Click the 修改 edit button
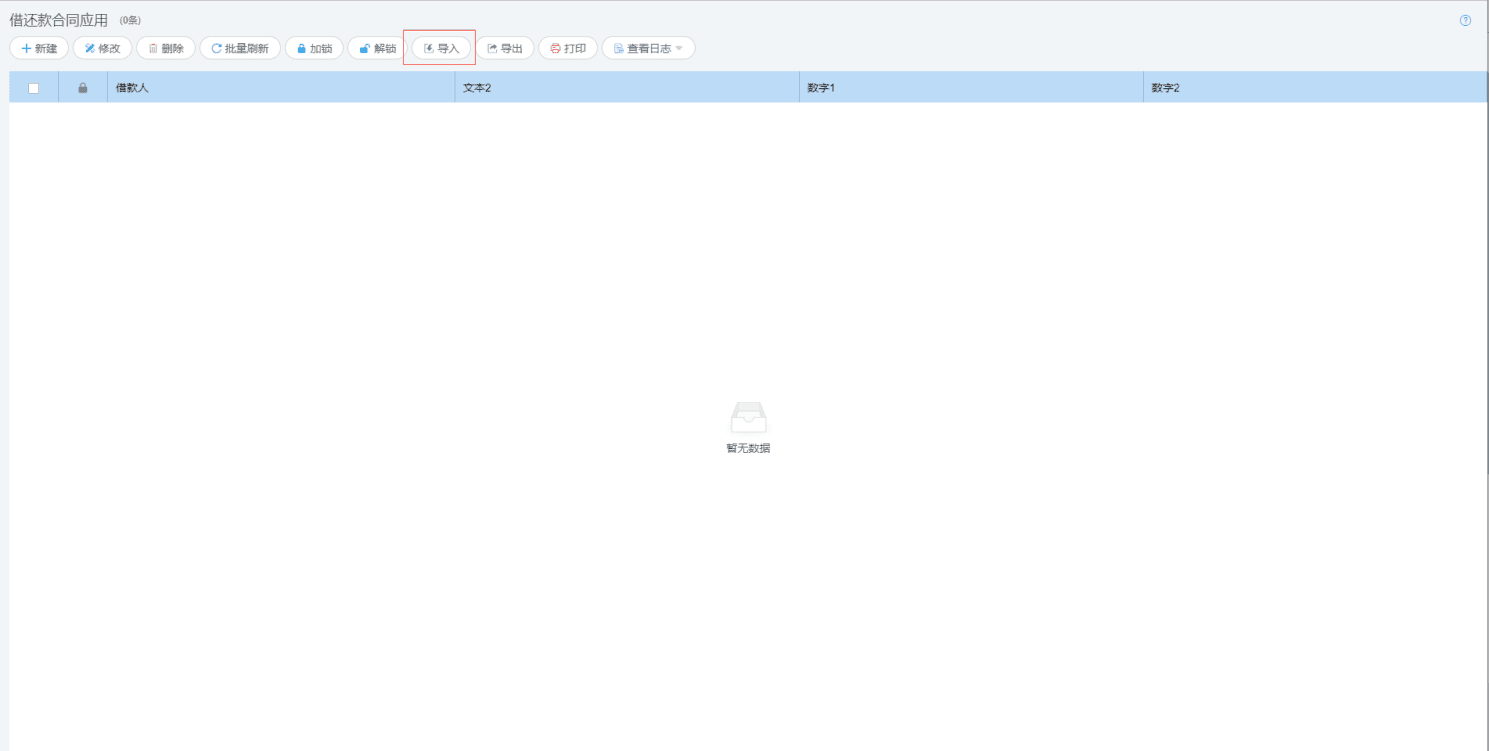The height and width of the screenshot is (751, 1489). coord(102,48)
